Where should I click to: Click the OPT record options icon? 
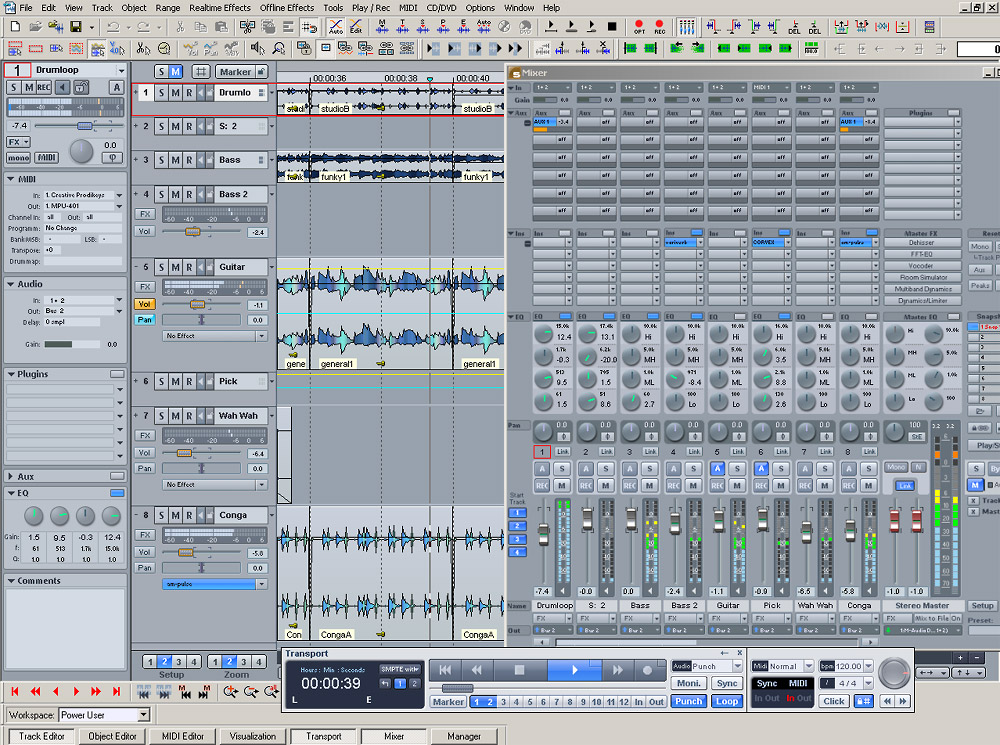(639, 27)
